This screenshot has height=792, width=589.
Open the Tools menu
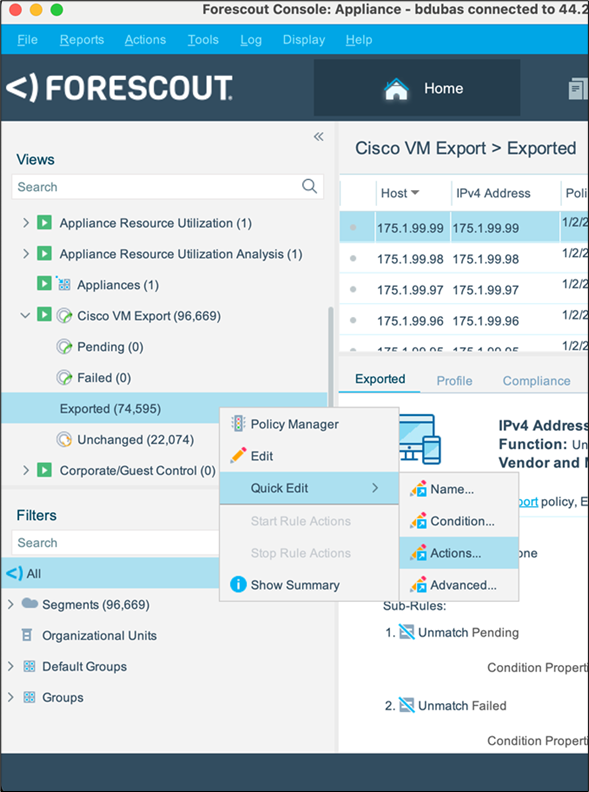203,39
